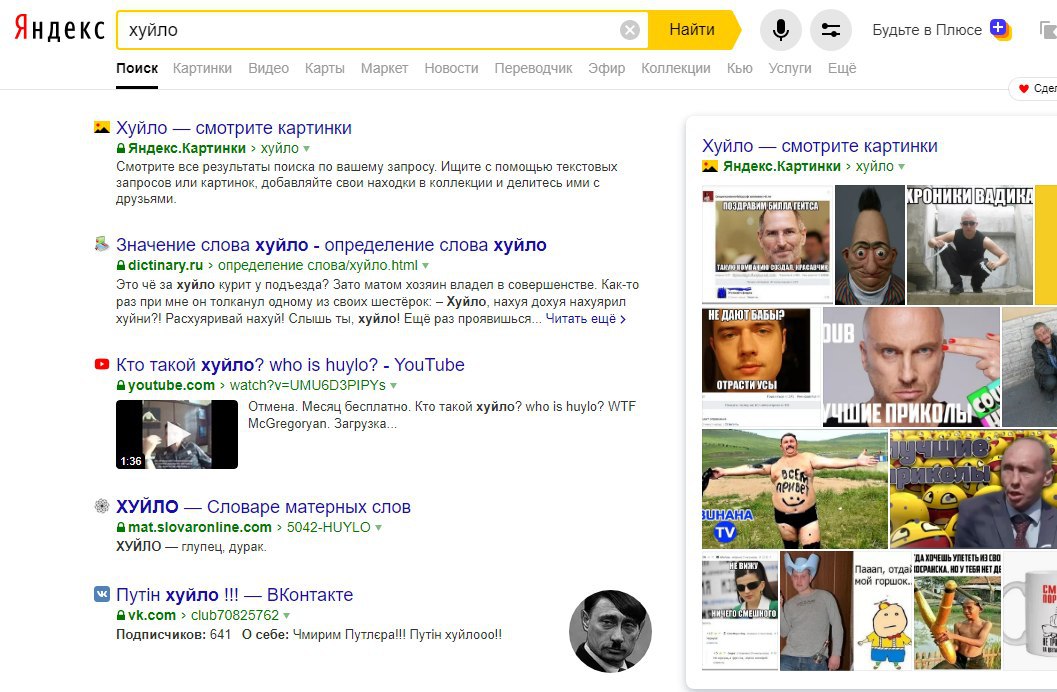Viewport: 1057px width, 692px height.
Task: Click the Yandex logo
Action: (60, 29)
